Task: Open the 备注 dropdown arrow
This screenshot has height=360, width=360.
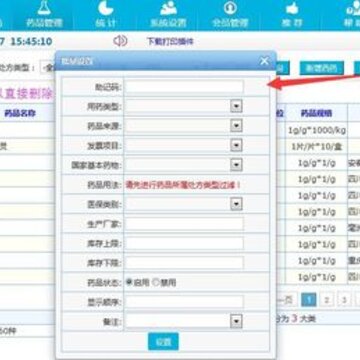Action: pos(236,321)
